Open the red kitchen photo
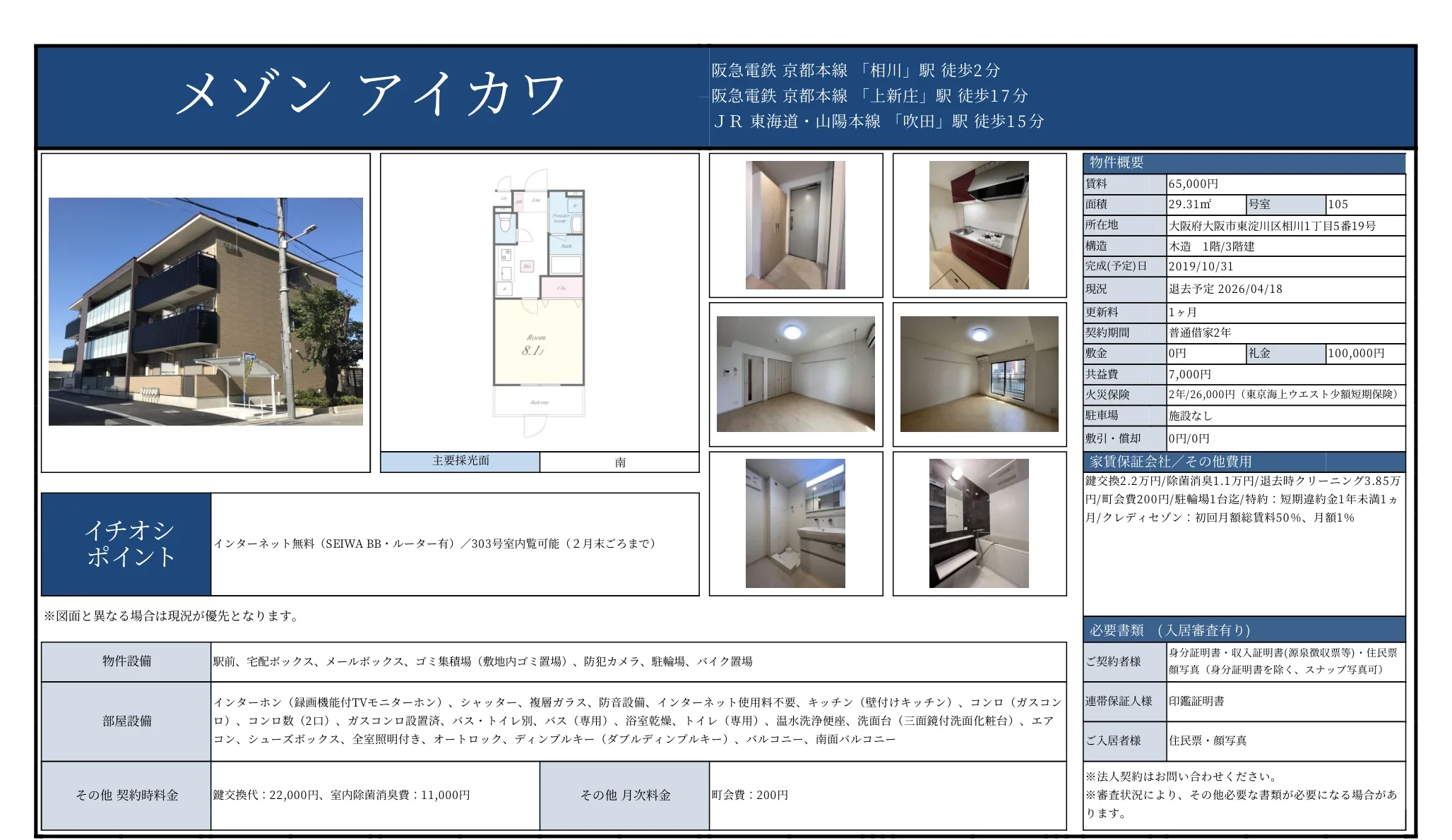 [979, 225]
